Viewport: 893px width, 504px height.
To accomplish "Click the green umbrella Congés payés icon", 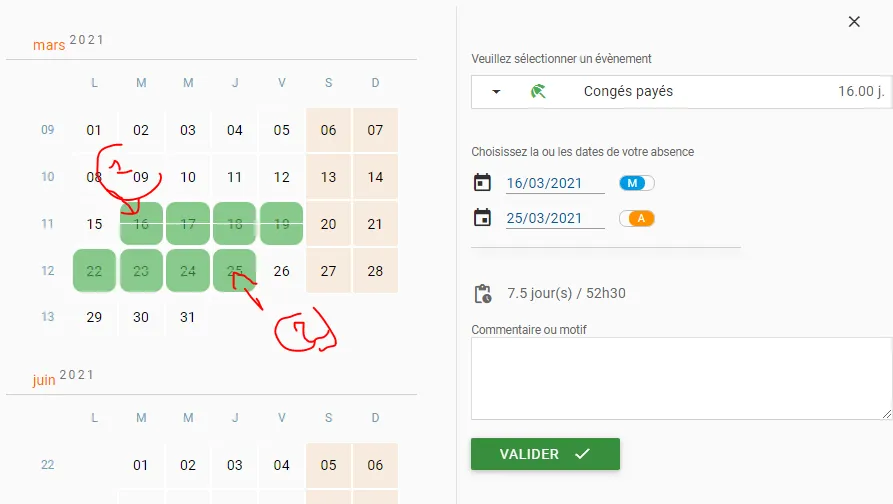I will 538,91.
